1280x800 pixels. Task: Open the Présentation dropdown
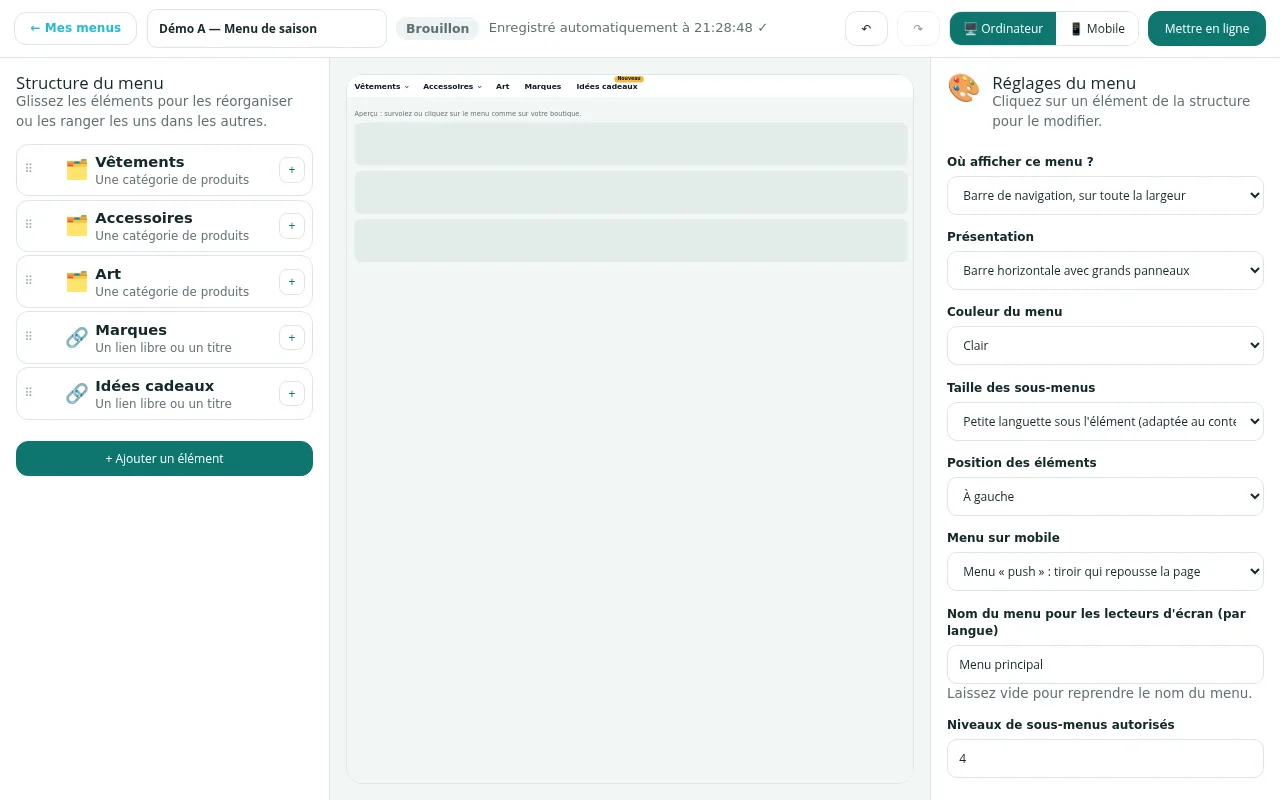click(x=1105, y=271)
